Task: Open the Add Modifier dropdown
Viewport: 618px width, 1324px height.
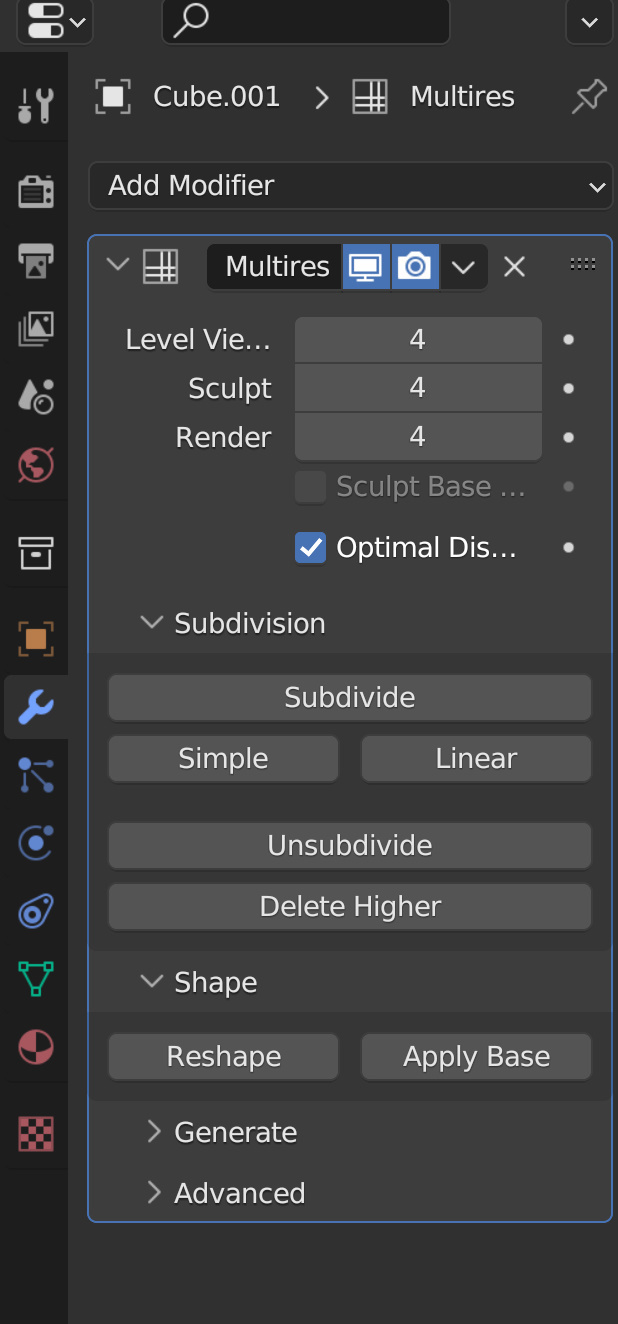Action: coord(351,185)
